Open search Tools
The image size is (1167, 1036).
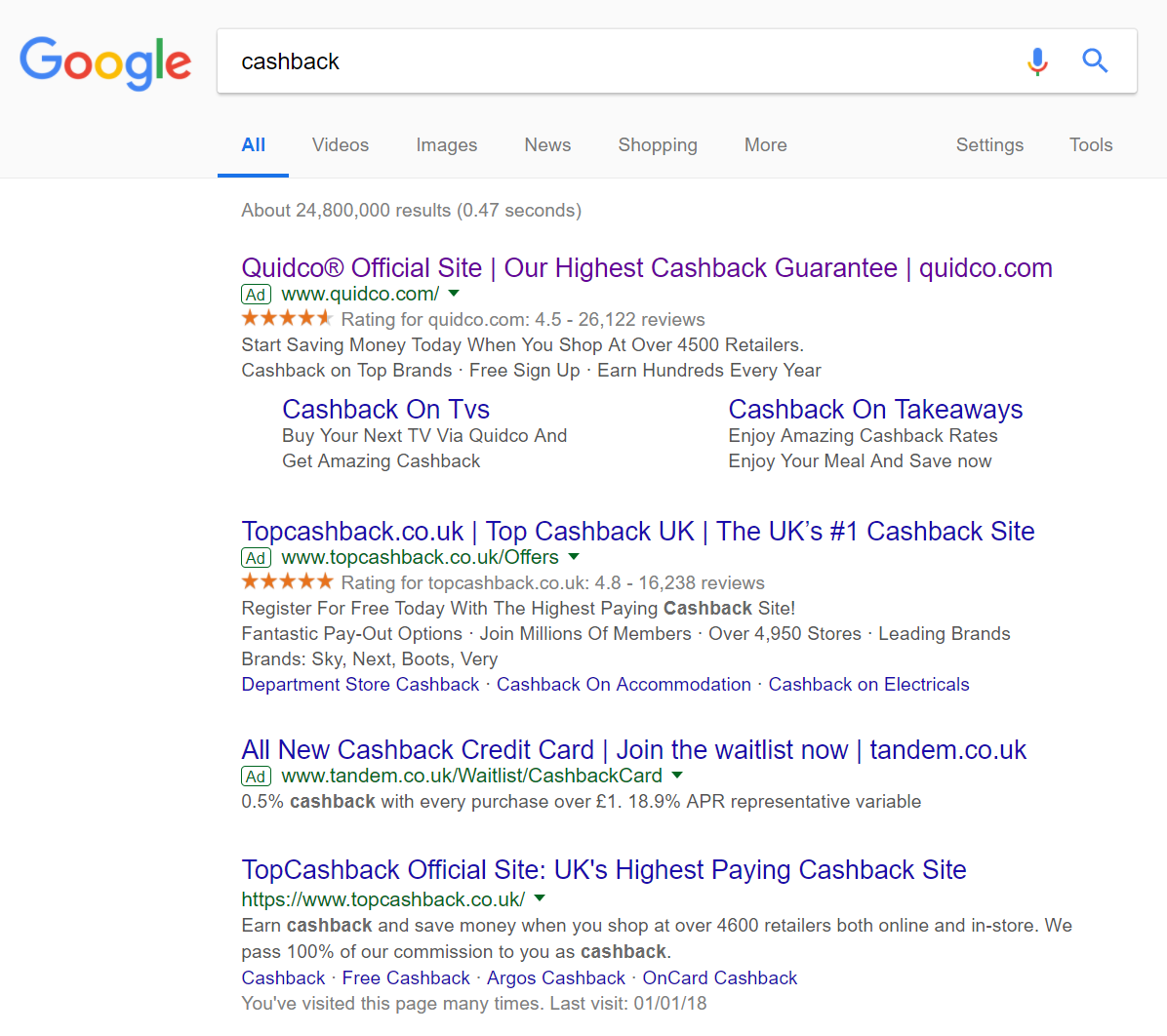point(1091,145)
